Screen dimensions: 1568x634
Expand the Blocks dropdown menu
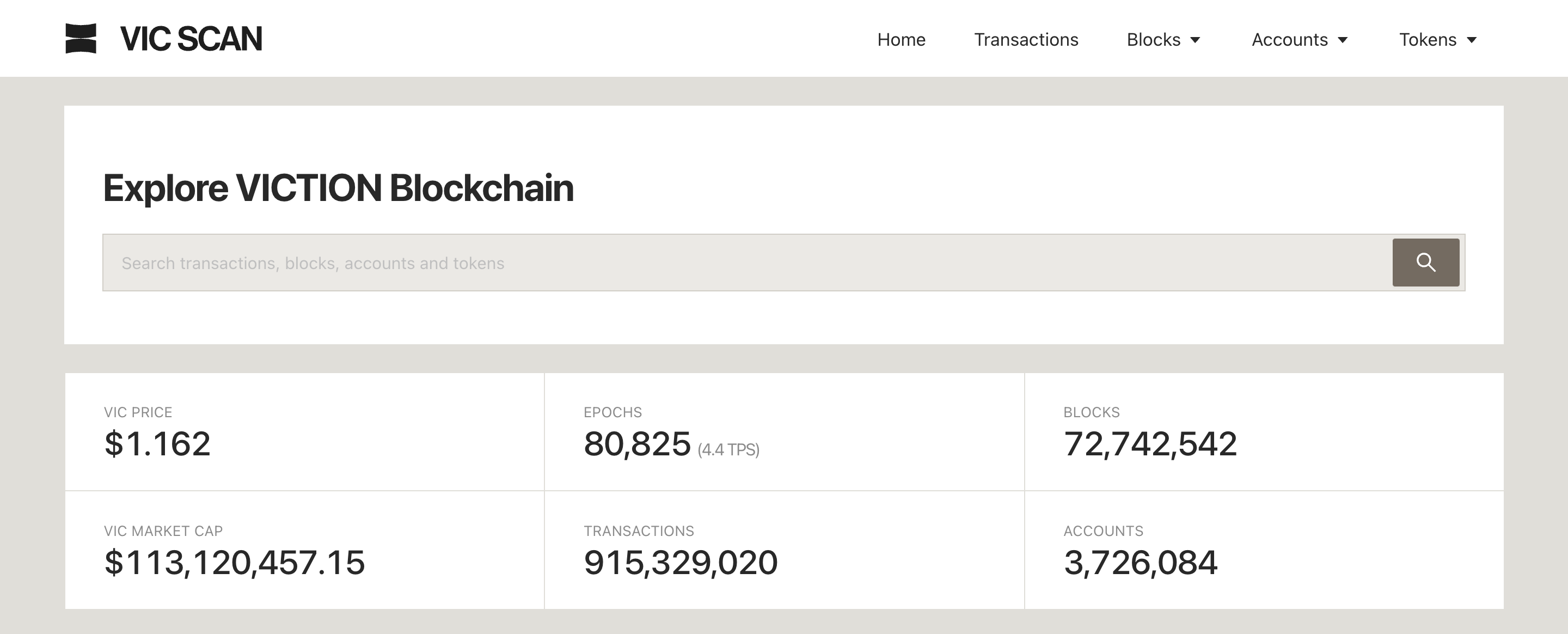[x=1154, y=40]
